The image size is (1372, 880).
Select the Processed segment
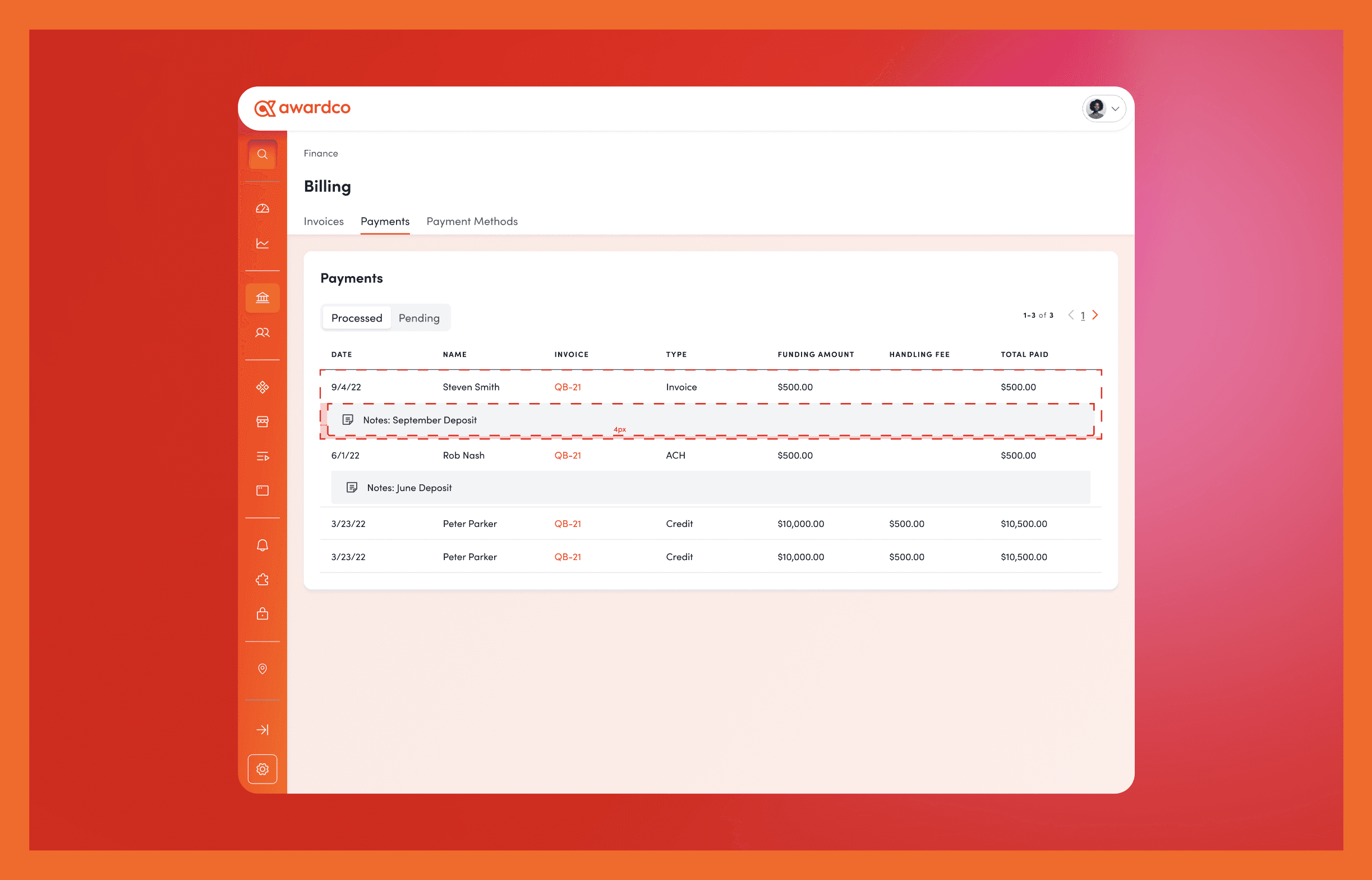click(357, 318)
